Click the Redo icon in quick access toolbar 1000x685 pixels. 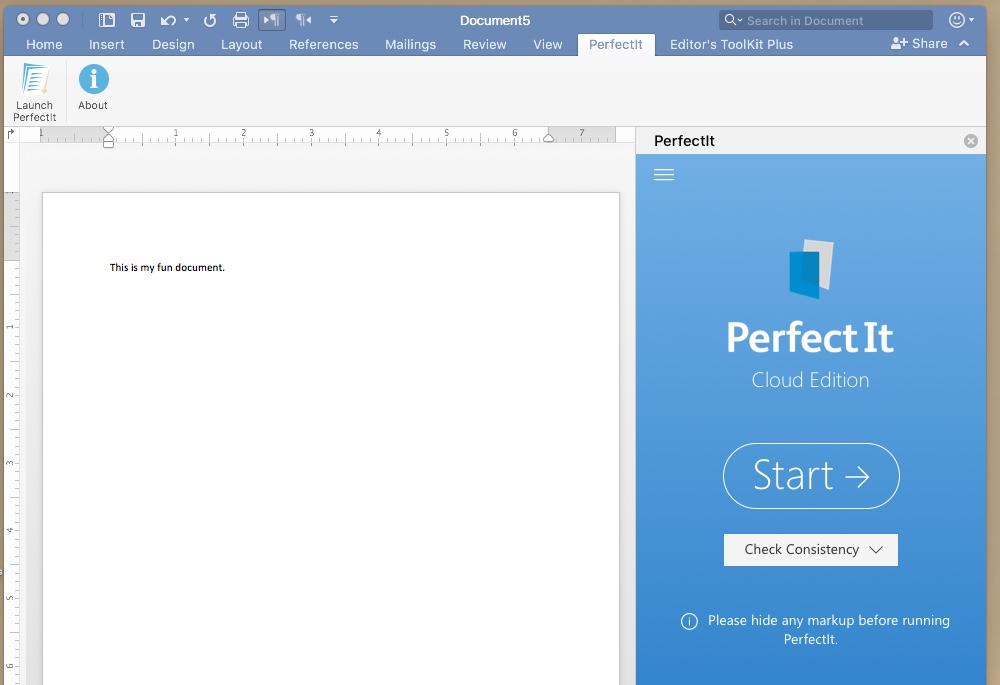209,19
